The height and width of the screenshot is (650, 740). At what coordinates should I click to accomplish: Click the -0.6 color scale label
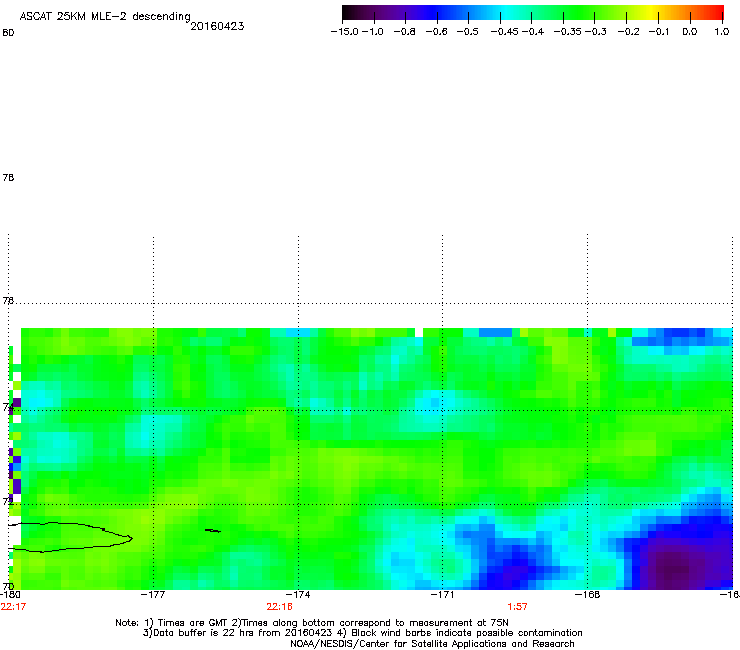tap(437, 32)
